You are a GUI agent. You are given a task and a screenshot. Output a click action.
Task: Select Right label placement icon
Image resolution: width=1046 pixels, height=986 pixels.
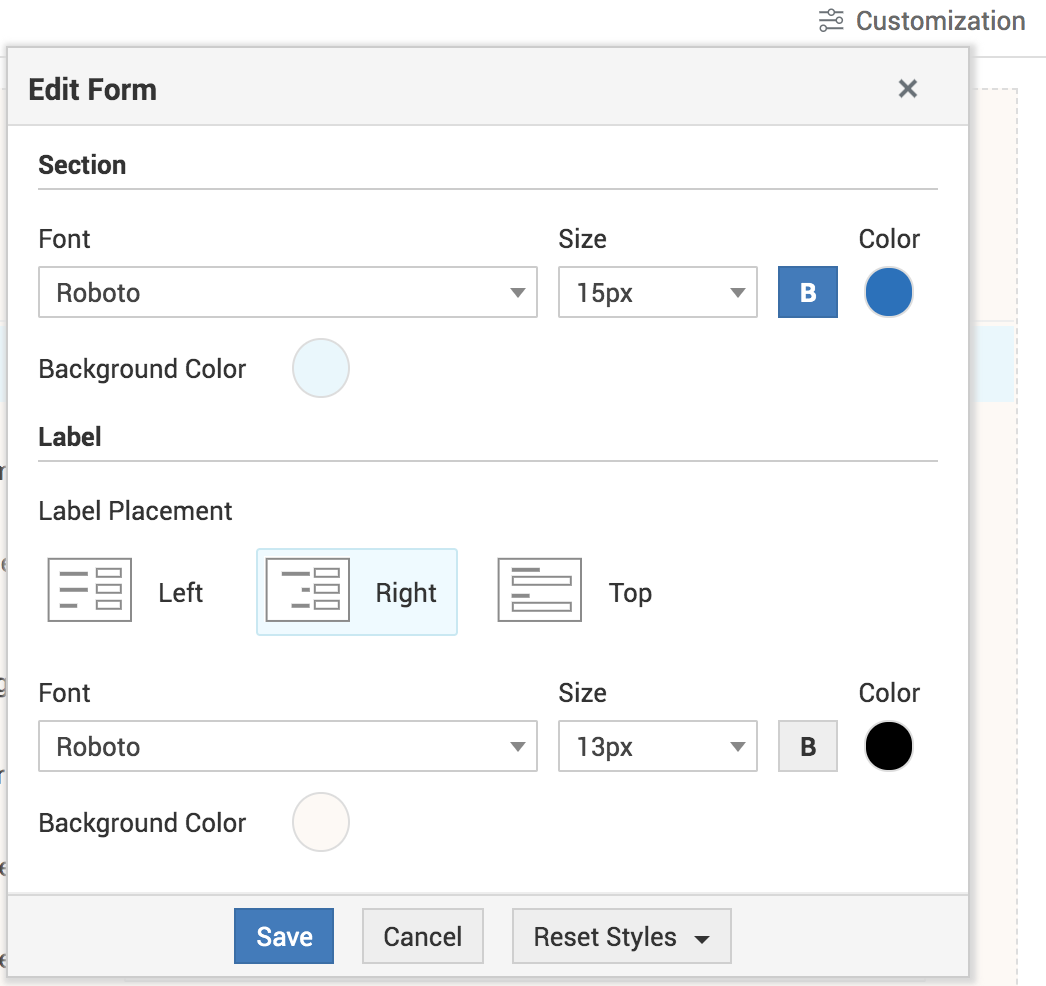click(x=308, y=591)
